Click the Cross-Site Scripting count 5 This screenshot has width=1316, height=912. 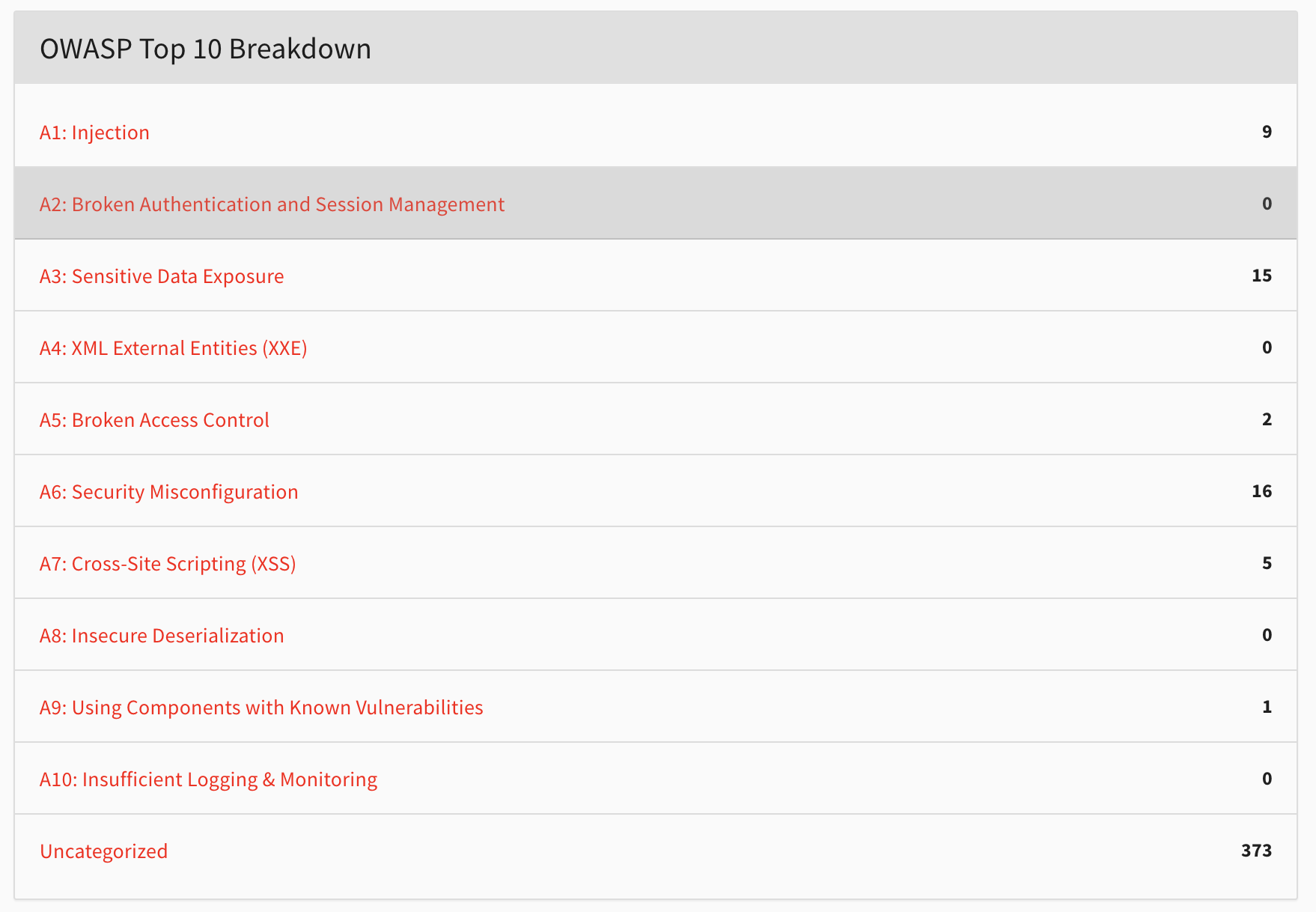(x=1267, y=563)
